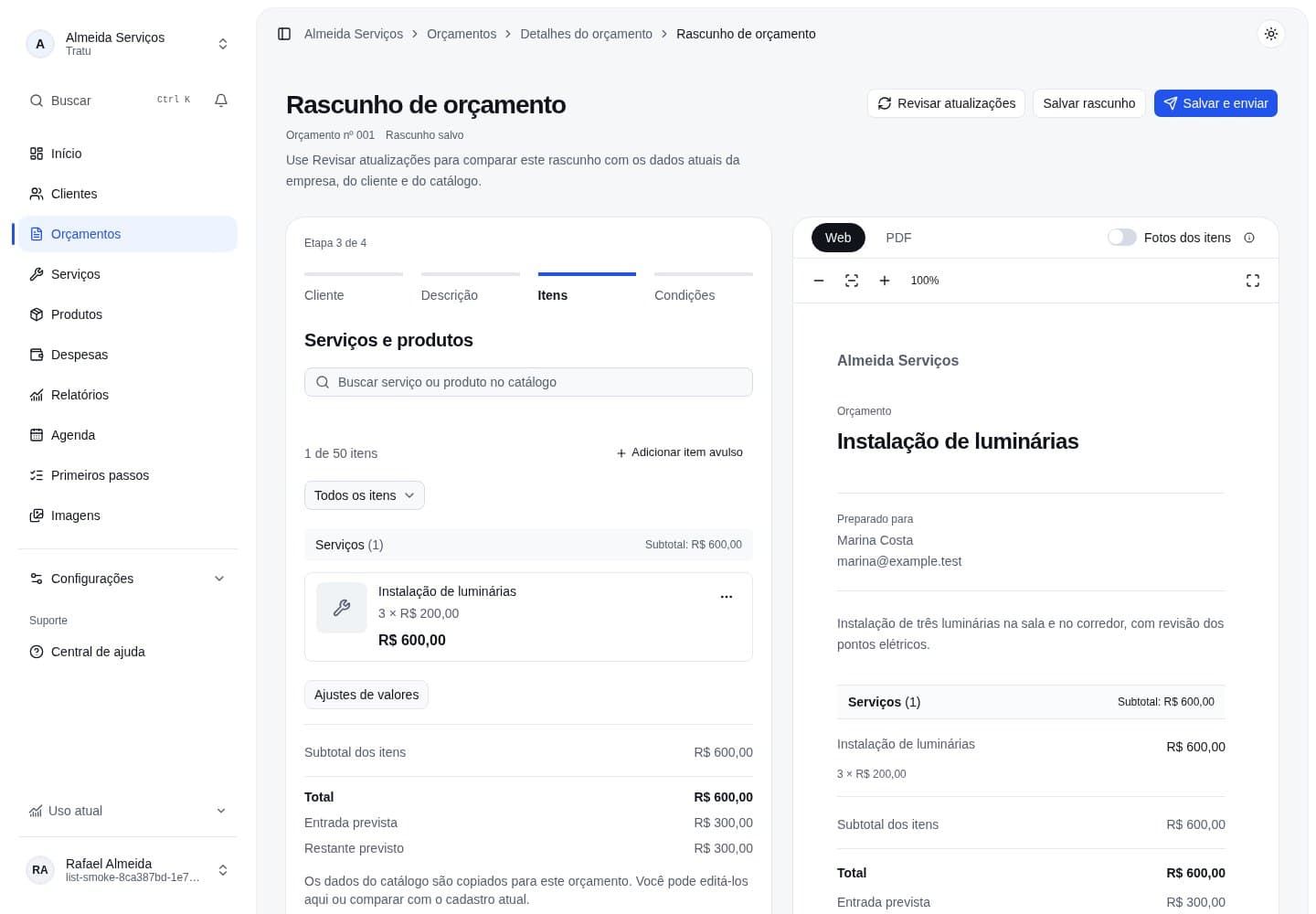
Task: Open Serviços in the sidebar
Action: (128, 274)
